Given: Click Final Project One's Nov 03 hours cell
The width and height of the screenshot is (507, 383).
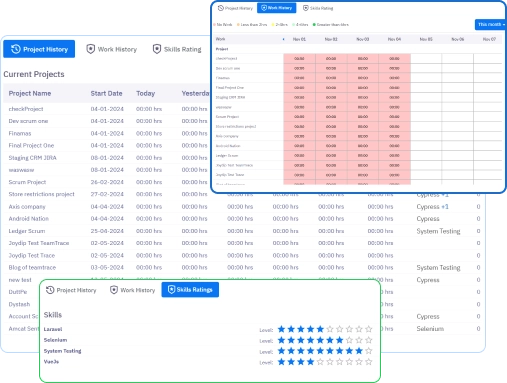Looking at the screenshot, I should point(363,88).
